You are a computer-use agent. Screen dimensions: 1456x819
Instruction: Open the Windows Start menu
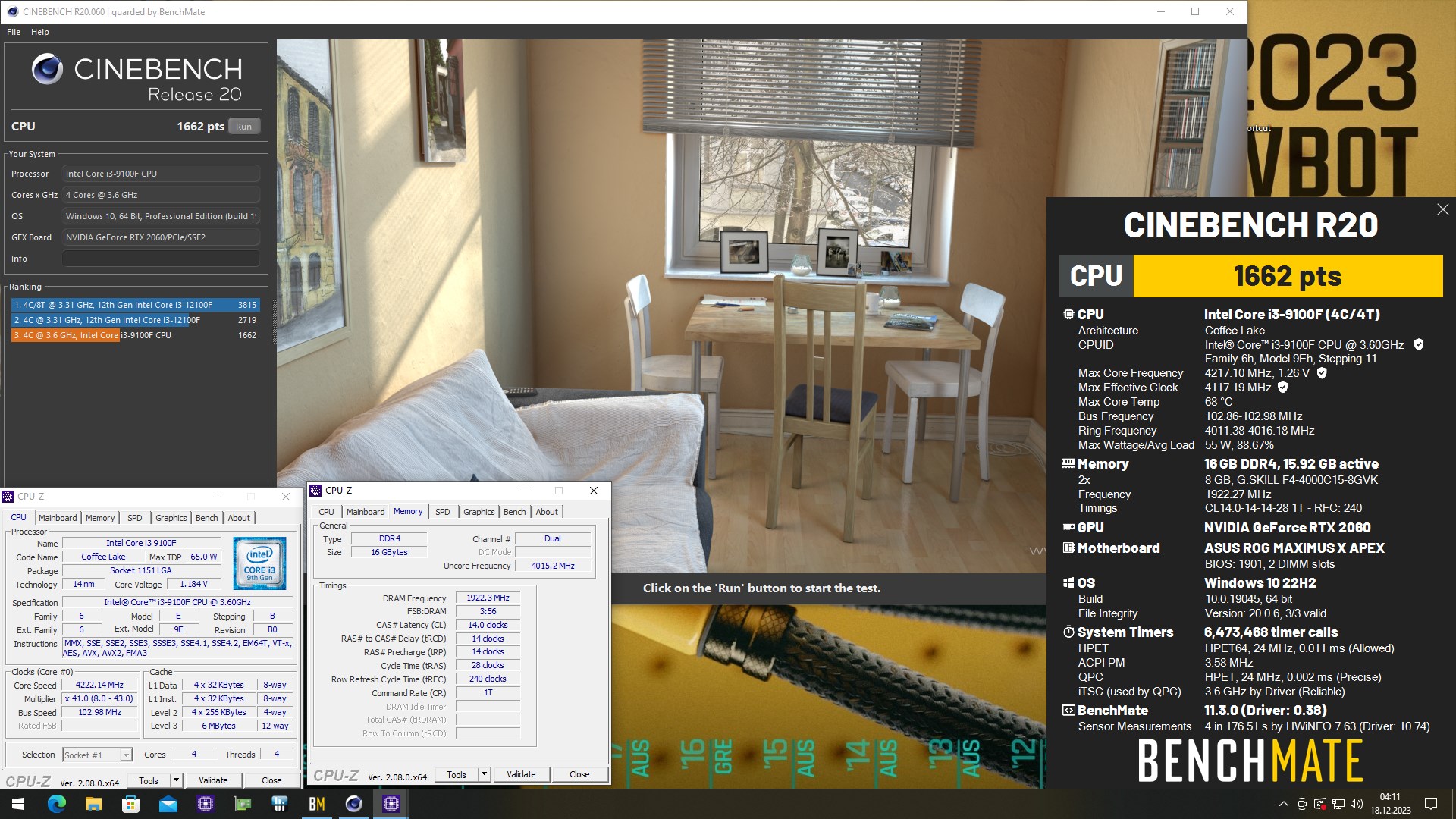[x=18, y=804]
